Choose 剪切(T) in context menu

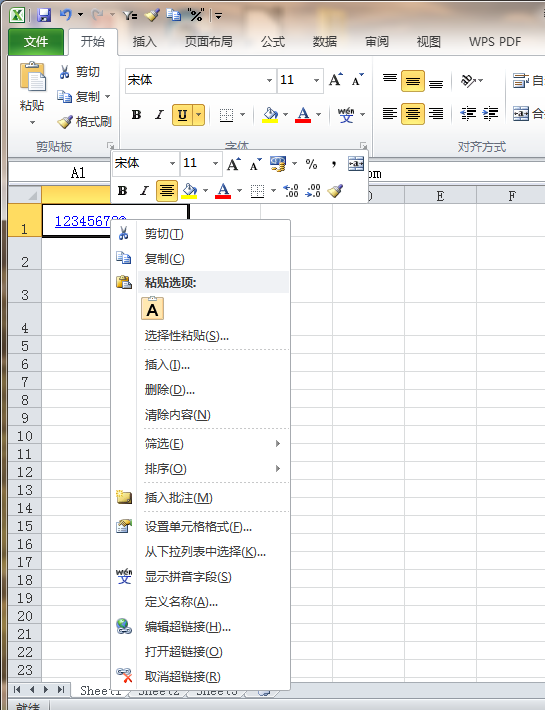[200, 234]
